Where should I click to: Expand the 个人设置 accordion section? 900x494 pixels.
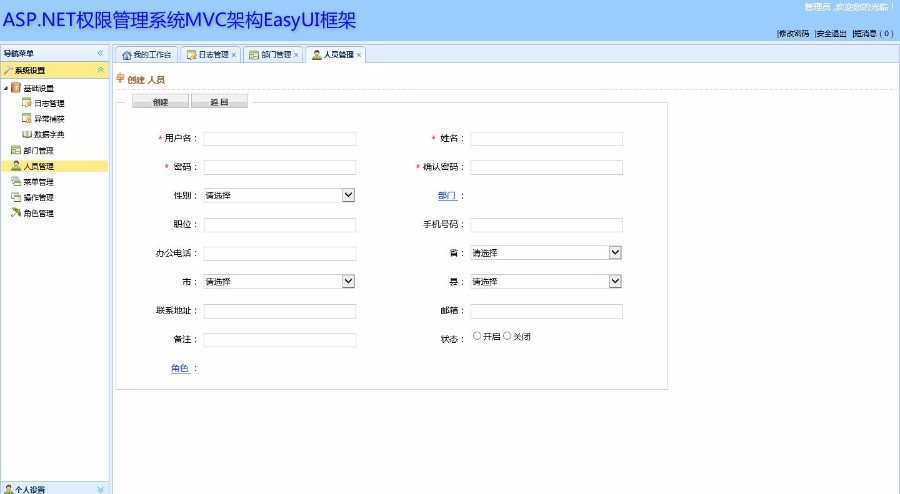100,489
